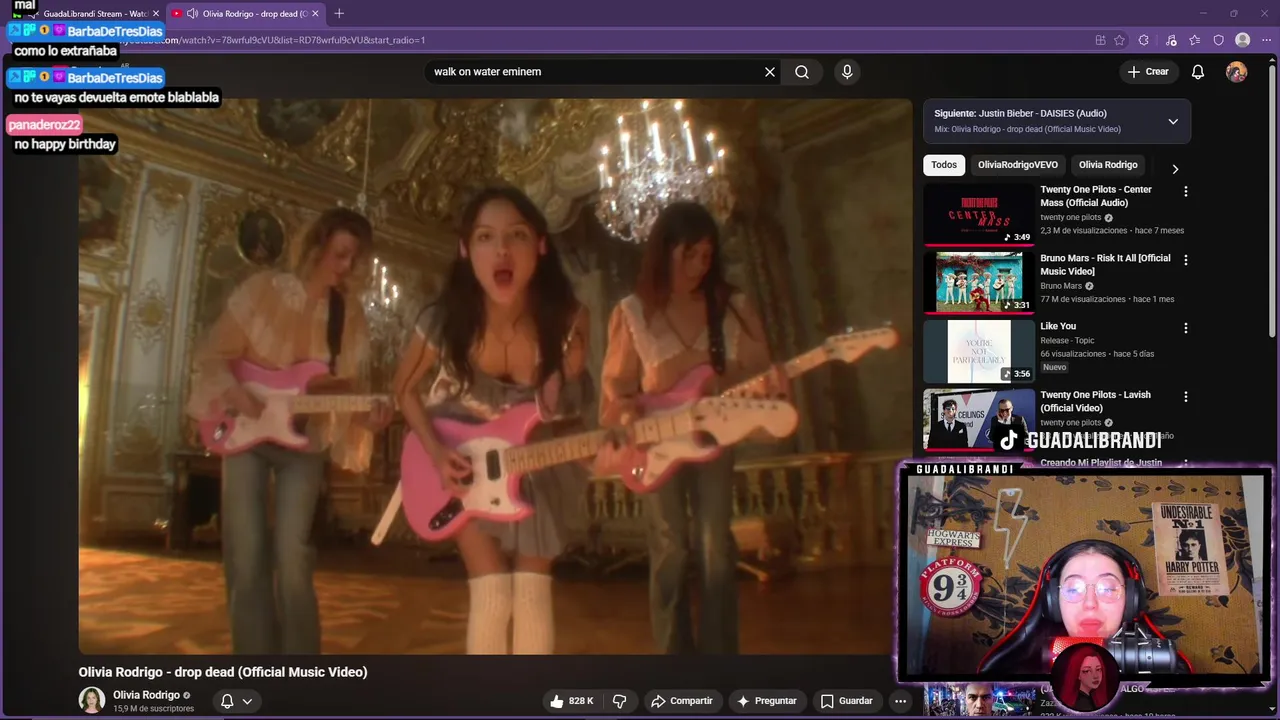Open the Lavish video thumbnail
This screenshot has height=720, width=1280.
pyautogui.click(x=979, y=419)
